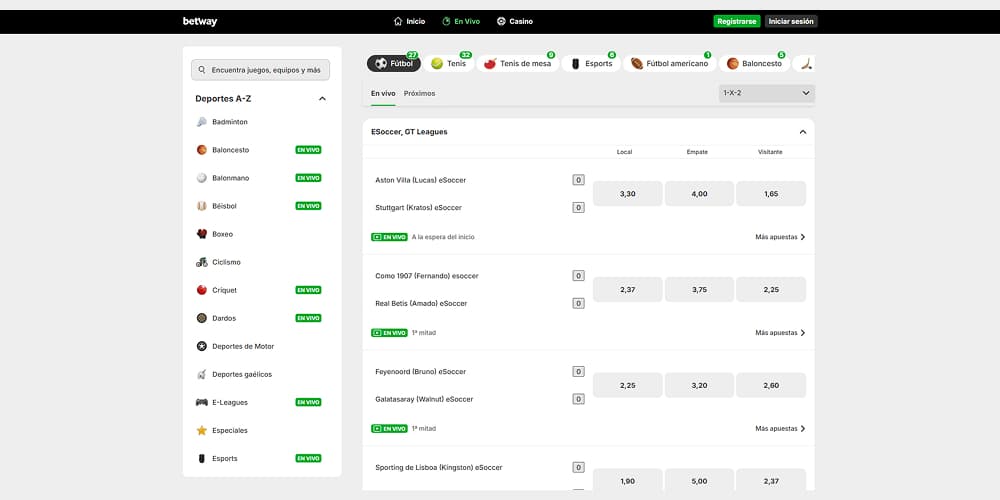Go to En Vivo section

click(x=461, y=22)
